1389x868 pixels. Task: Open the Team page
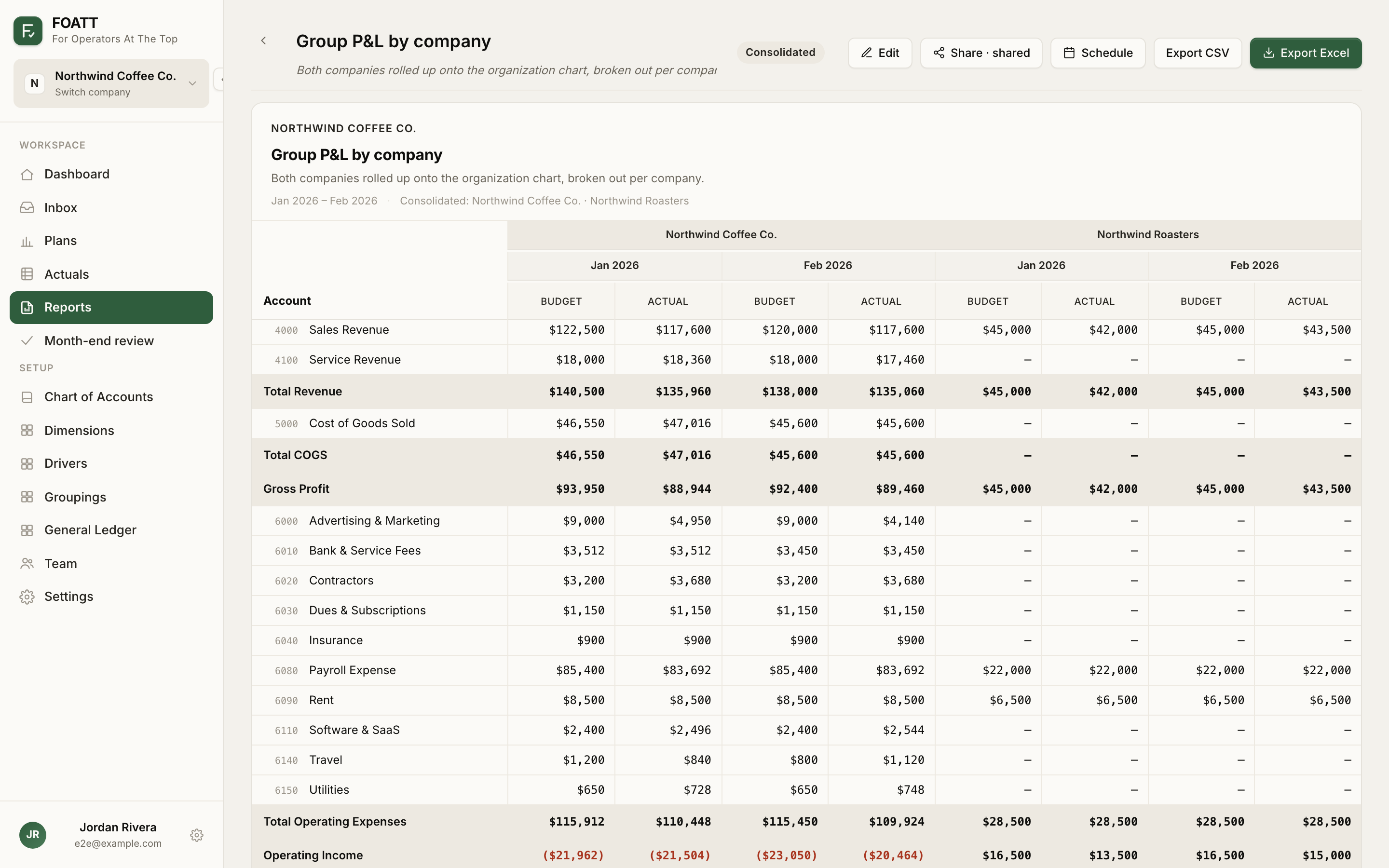click(111, 564)
